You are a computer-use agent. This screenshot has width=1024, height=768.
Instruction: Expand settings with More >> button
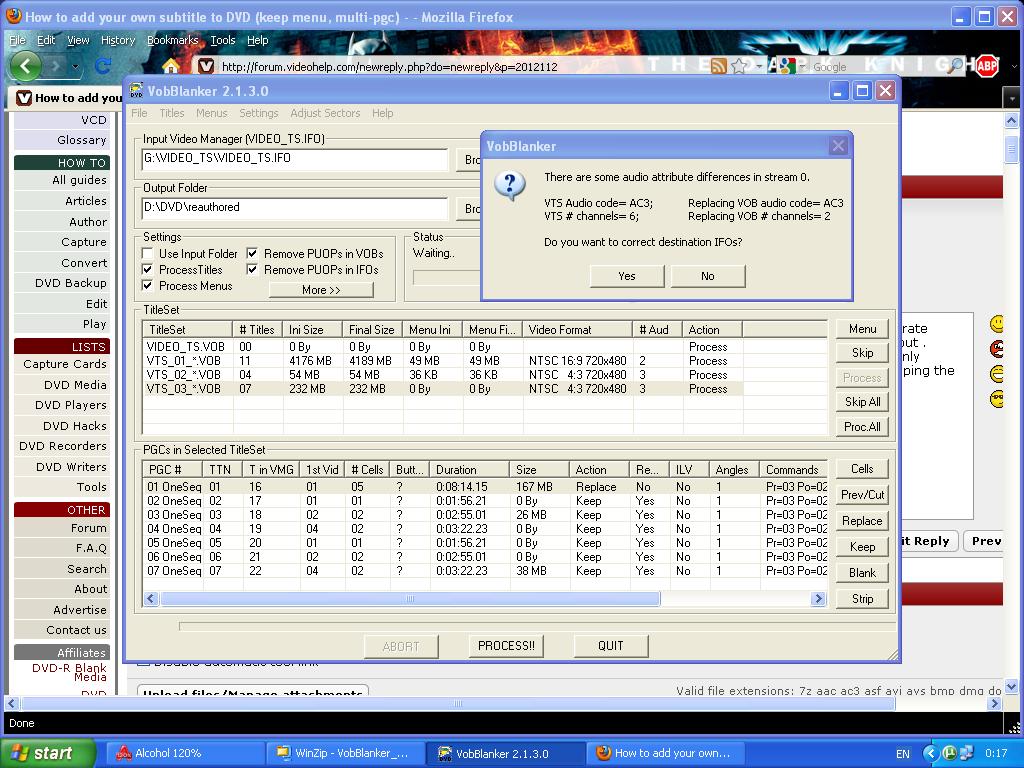tap(321, 290)
